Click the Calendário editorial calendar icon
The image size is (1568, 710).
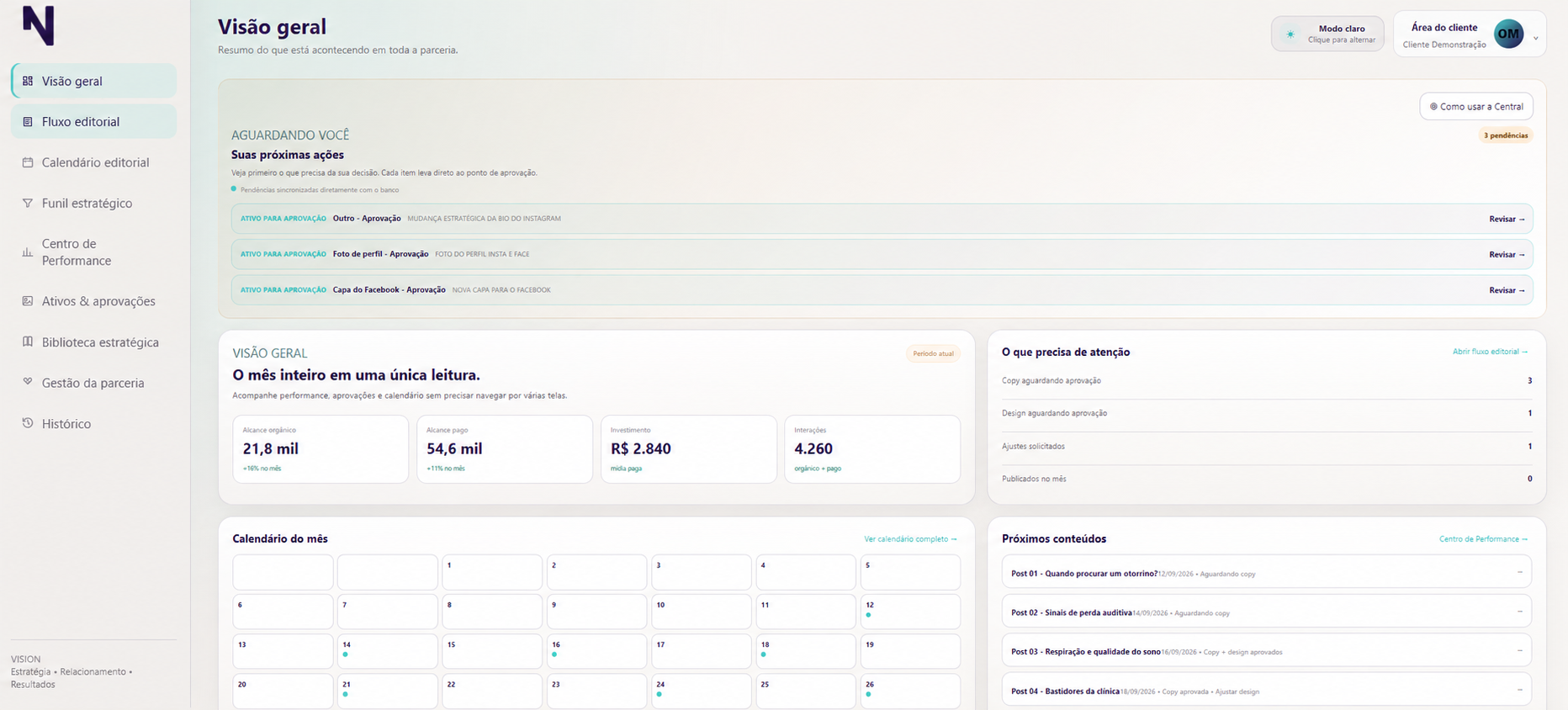(28, 162)
